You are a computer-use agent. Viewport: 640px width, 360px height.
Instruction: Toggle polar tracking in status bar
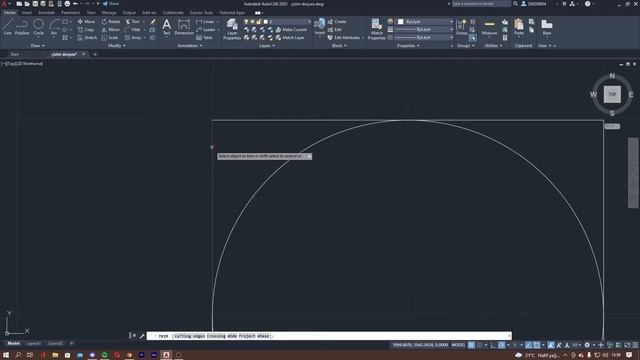click(502, 345)
